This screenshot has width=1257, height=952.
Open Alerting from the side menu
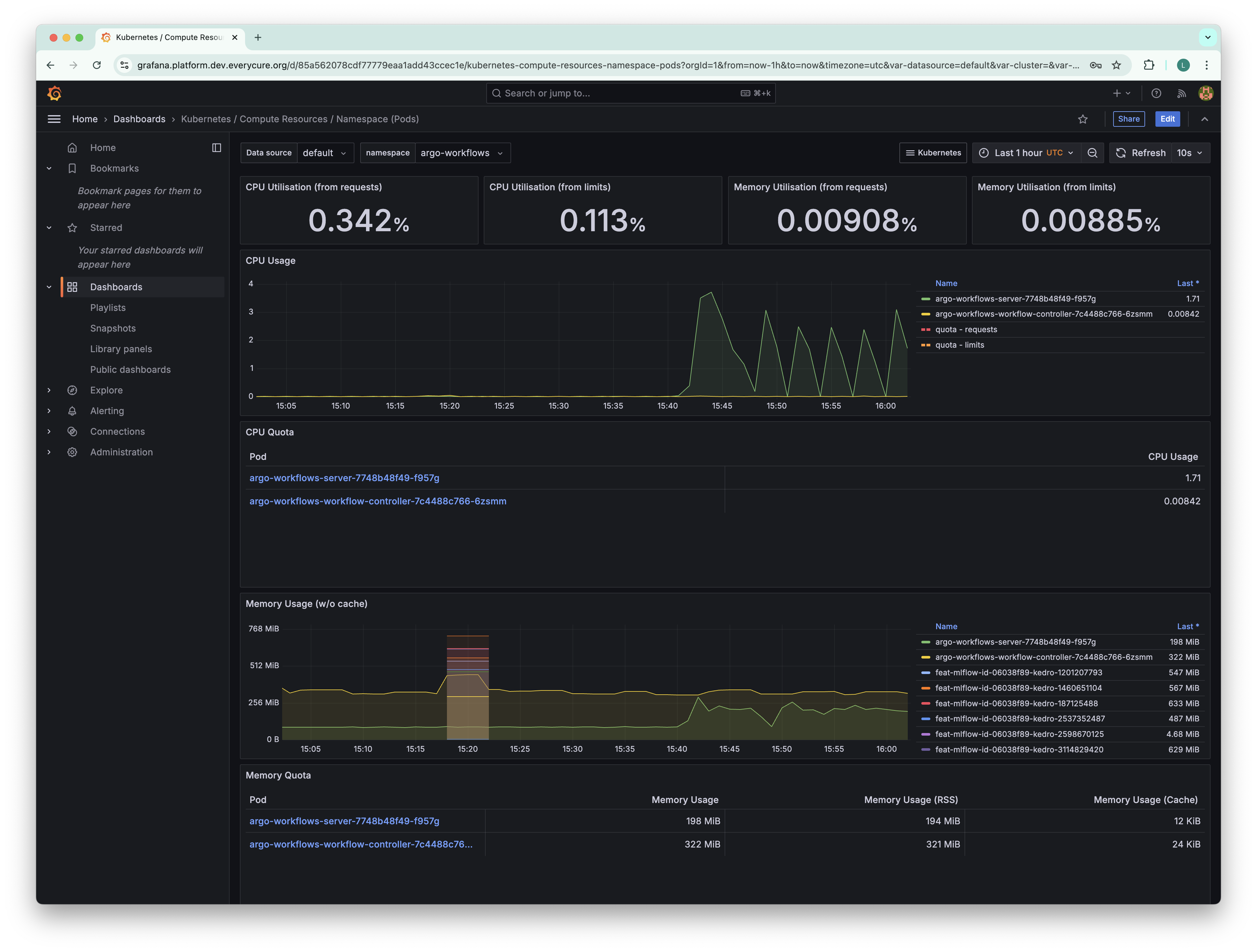coord(107,411)
